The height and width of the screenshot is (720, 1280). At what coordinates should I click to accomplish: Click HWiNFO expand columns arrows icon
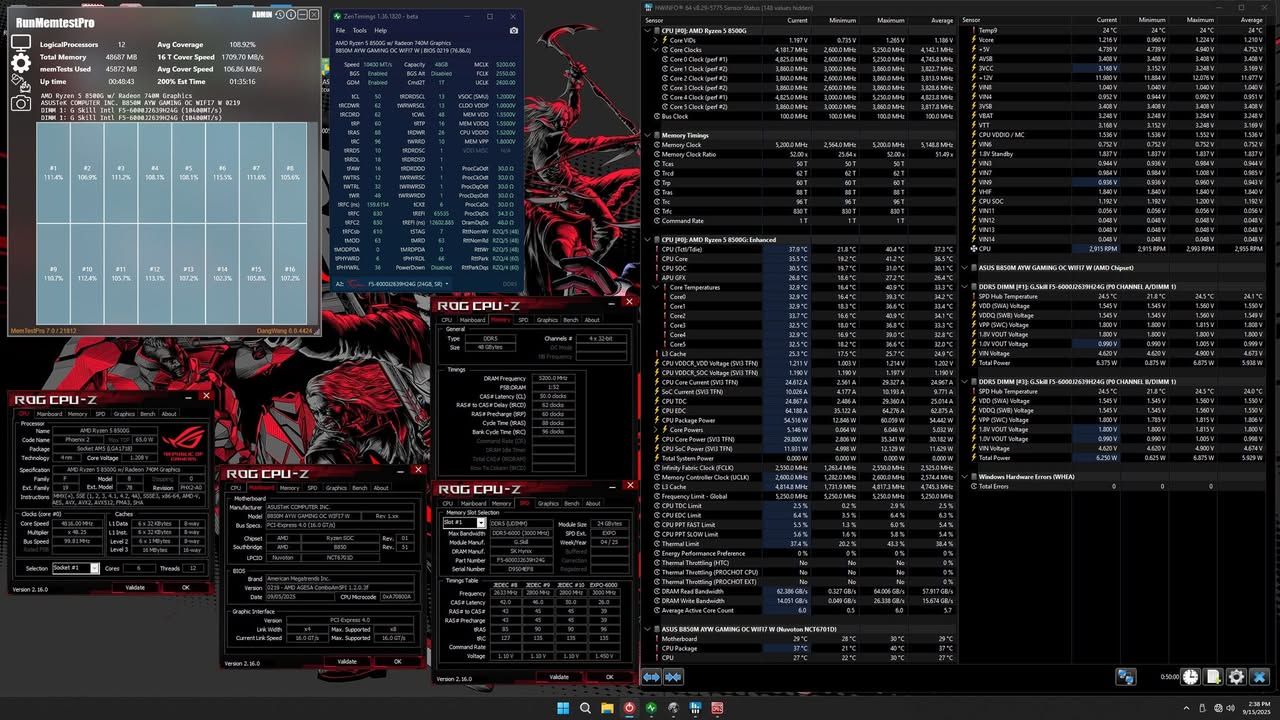[x=652, y=677]
